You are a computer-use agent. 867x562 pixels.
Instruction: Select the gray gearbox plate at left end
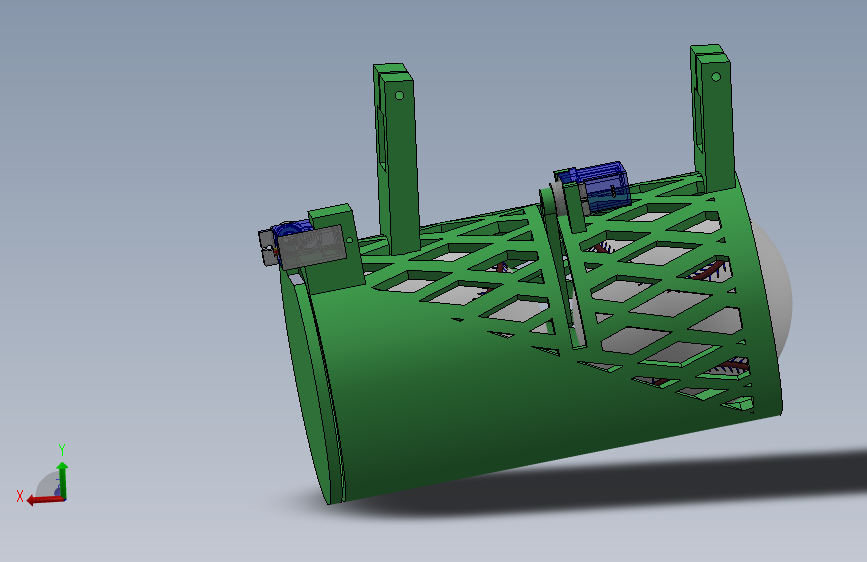[311, 246]
